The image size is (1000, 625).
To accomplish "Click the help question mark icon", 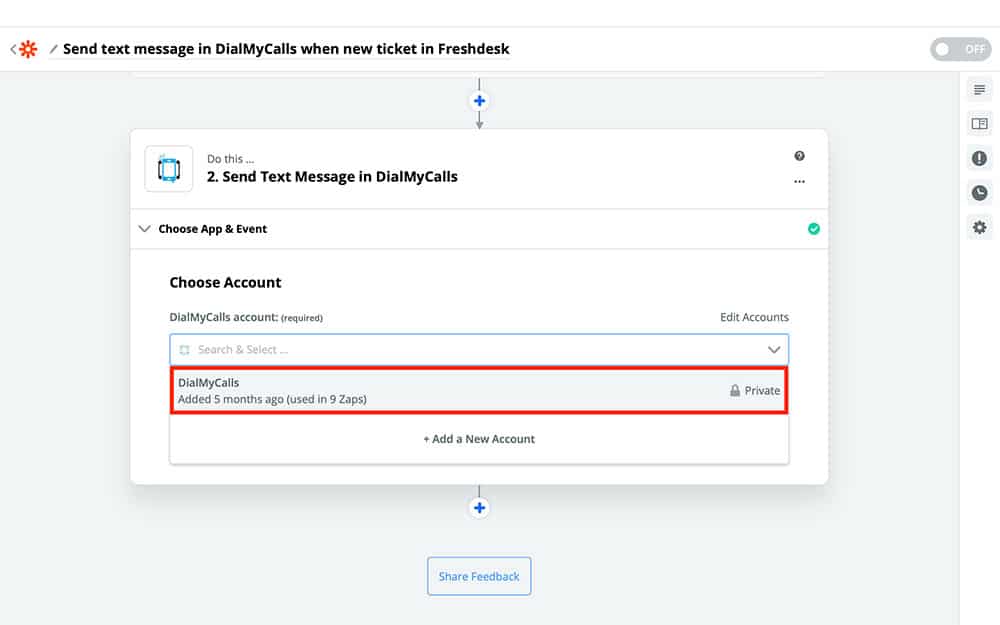I will pos(799,156).
